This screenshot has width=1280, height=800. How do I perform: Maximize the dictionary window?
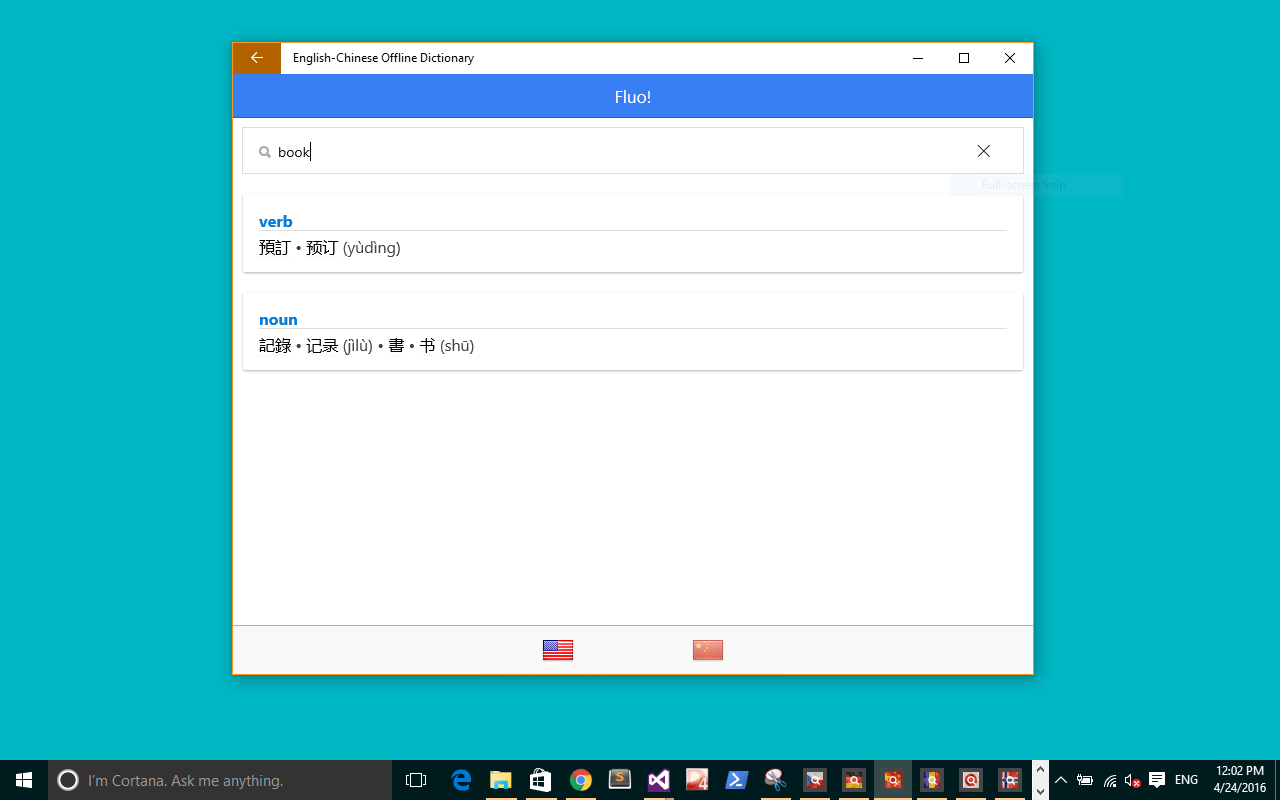pos(964,58)
